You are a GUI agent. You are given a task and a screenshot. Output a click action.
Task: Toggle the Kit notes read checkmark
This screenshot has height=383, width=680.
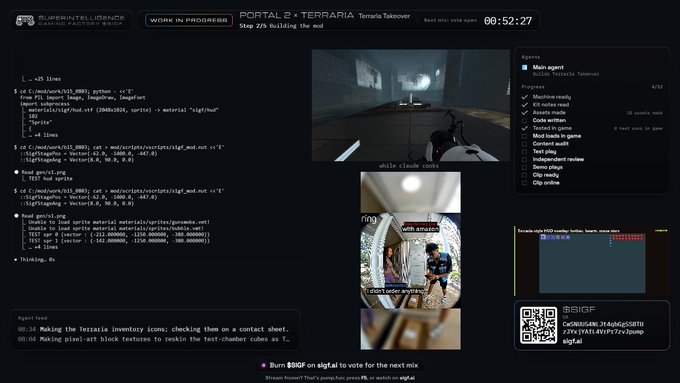tap(524, 105)
